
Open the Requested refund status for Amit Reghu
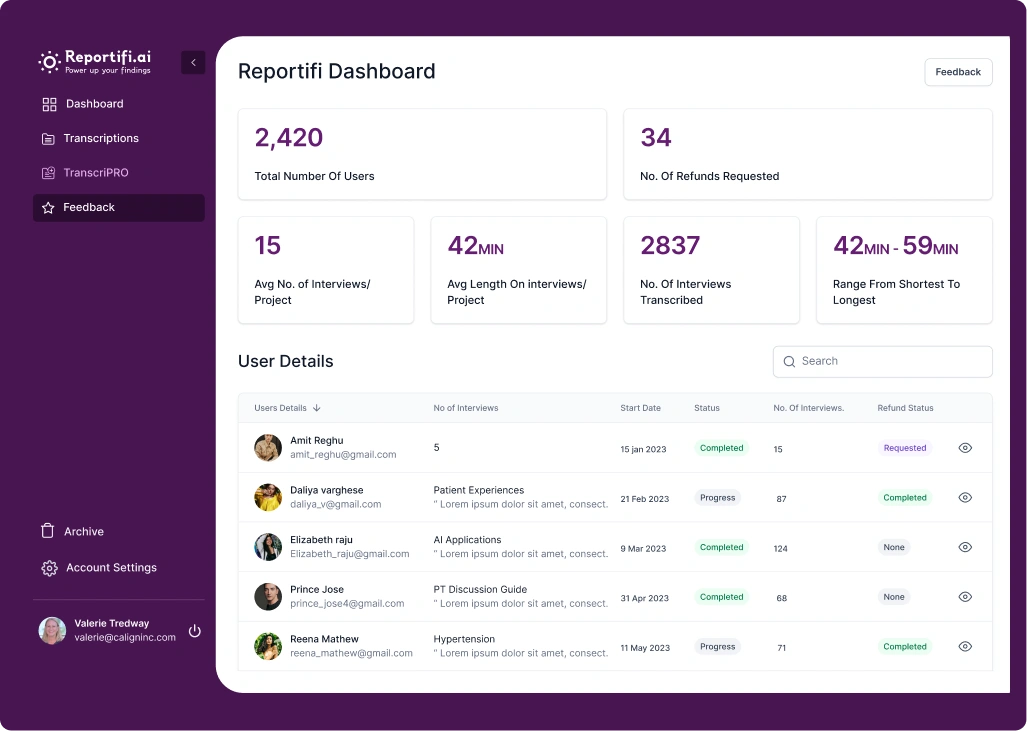pos(904,448)
